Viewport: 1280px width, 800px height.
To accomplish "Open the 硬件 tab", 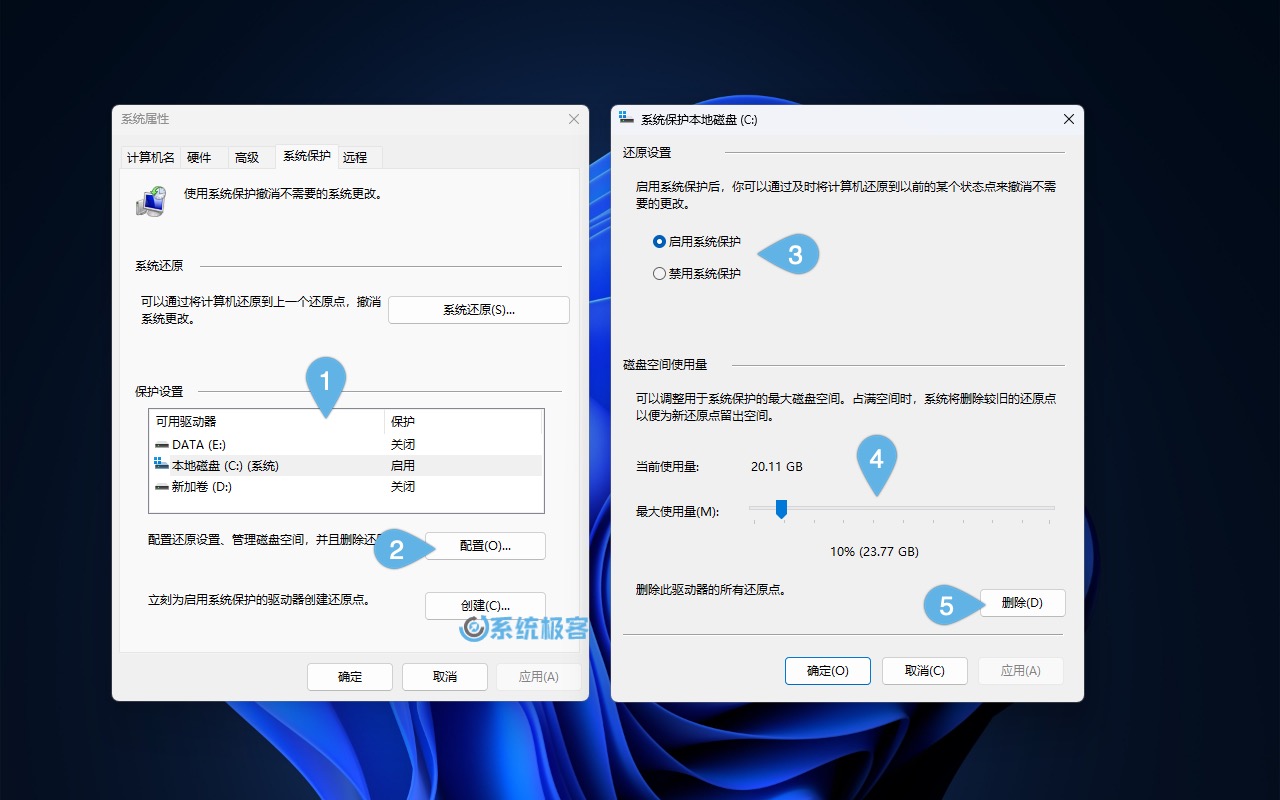I will click(199, 157).
